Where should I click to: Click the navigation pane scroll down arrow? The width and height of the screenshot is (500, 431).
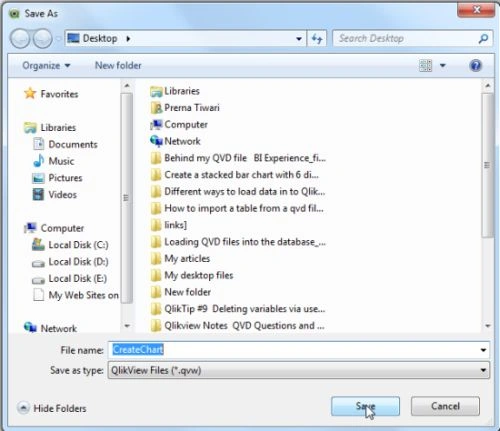(x=127, y=326)
